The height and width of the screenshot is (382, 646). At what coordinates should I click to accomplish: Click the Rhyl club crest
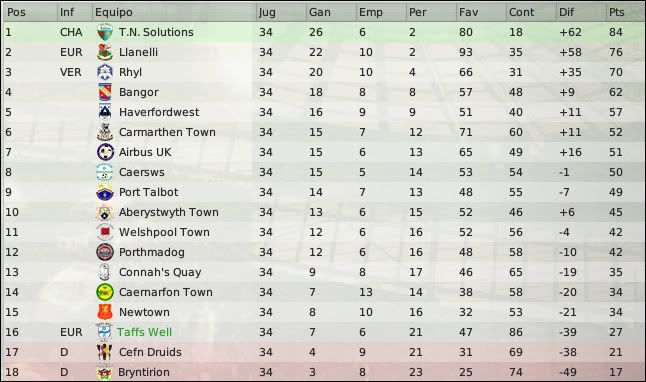[105, 72]
